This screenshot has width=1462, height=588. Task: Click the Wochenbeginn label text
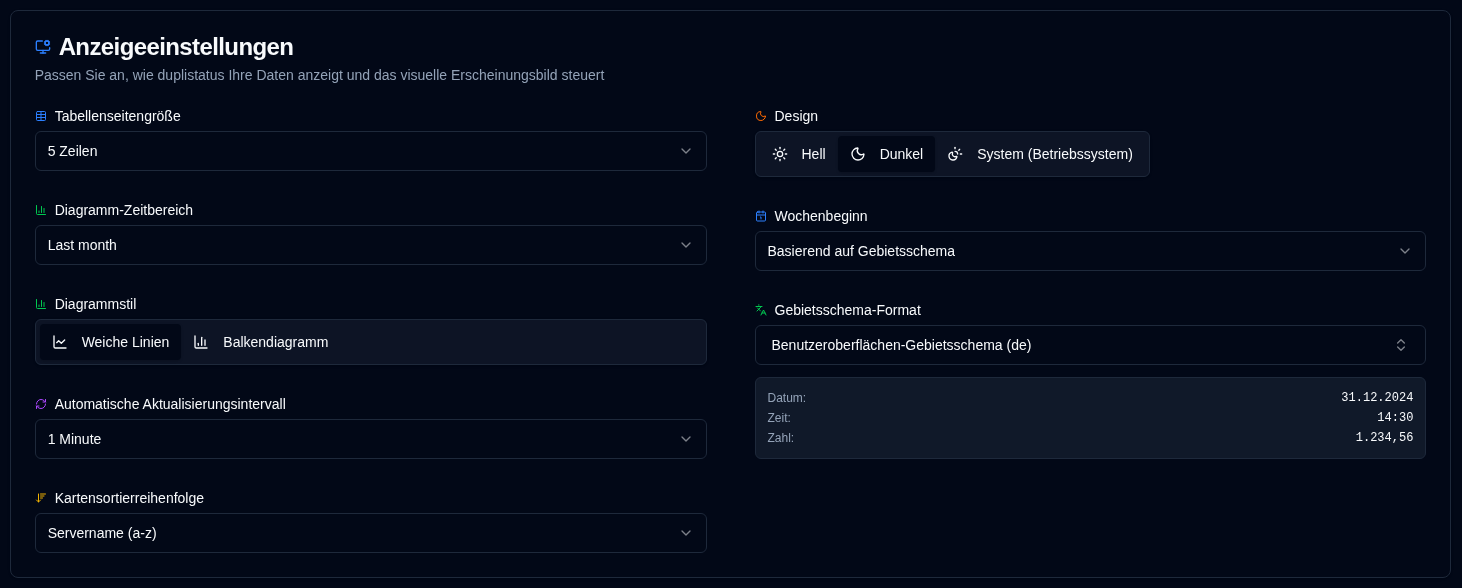tap(821, 216)
